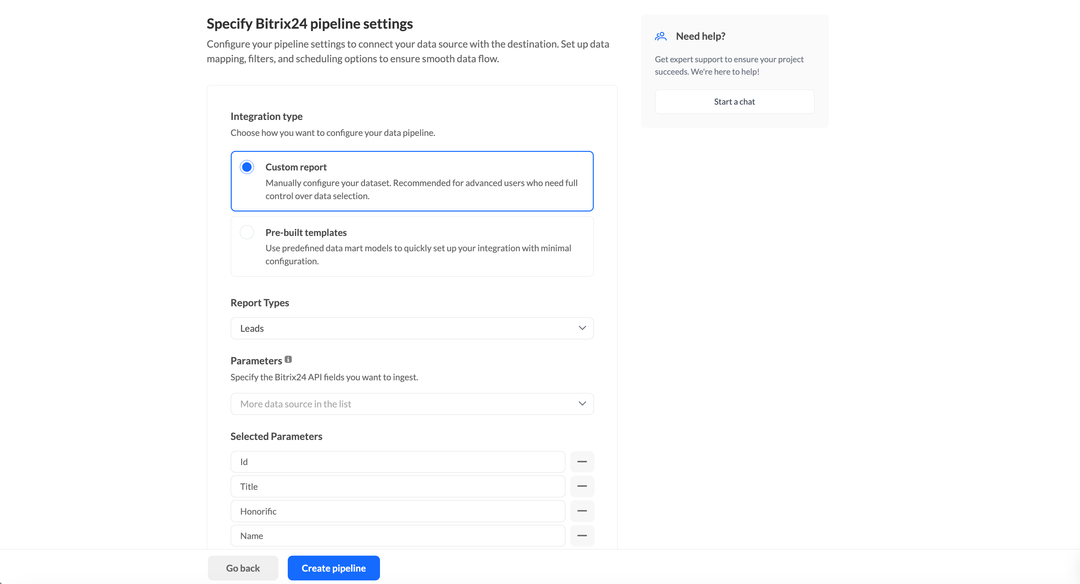
Task: Open the Report Types dropdown showing Leads
Action: coord(412,328)
